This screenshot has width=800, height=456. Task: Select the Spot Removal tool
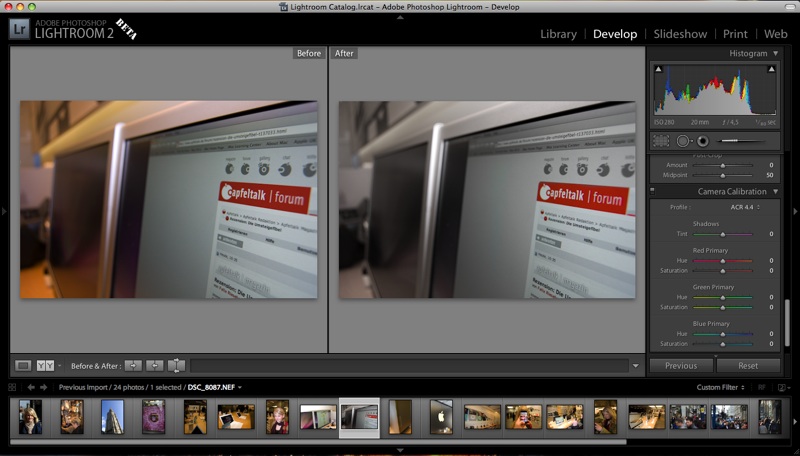(x=682, y=141)
